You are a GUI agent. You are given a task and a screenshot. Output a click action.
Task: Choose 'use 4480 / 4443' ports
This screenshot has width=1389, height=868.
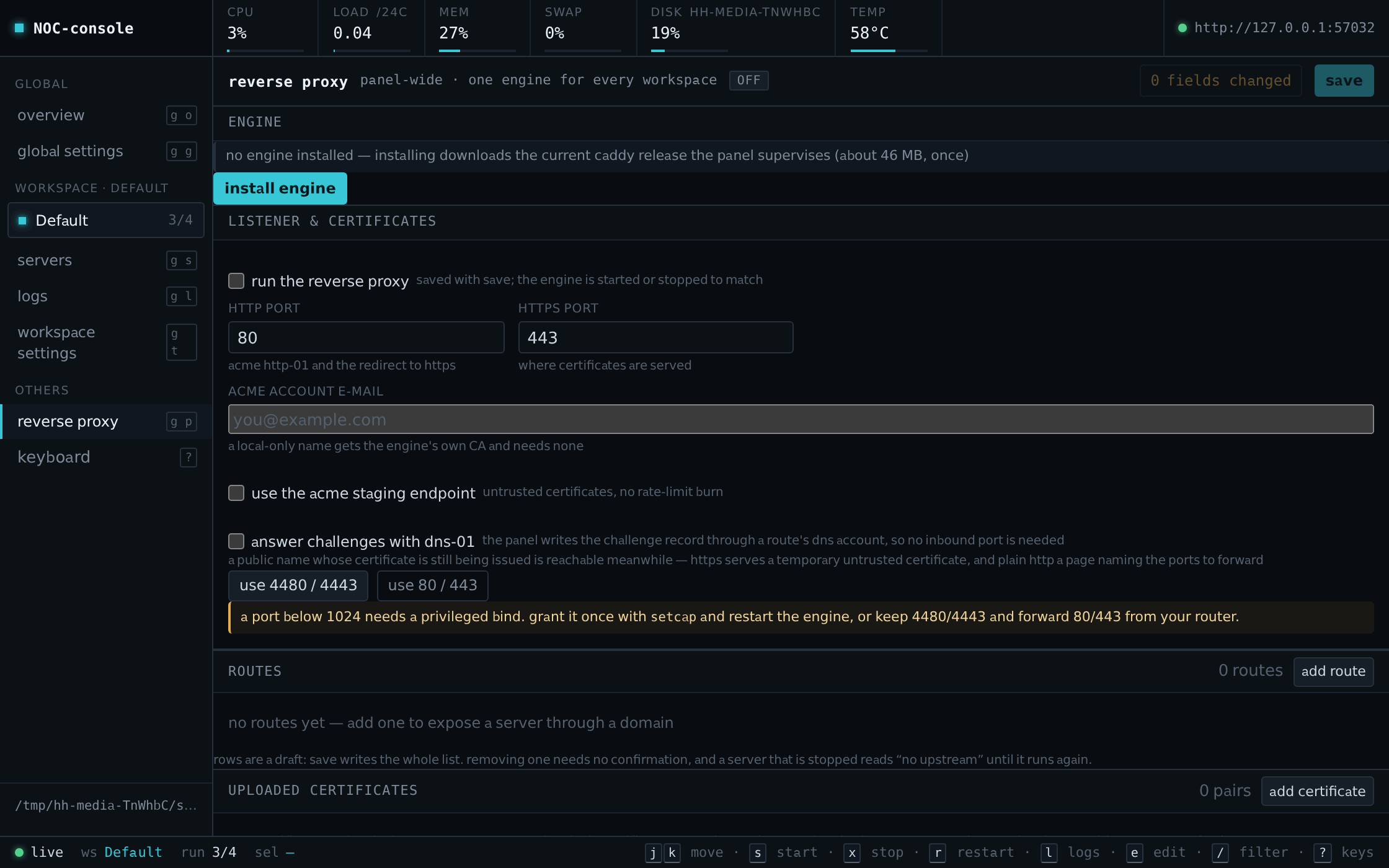(298, 586)
